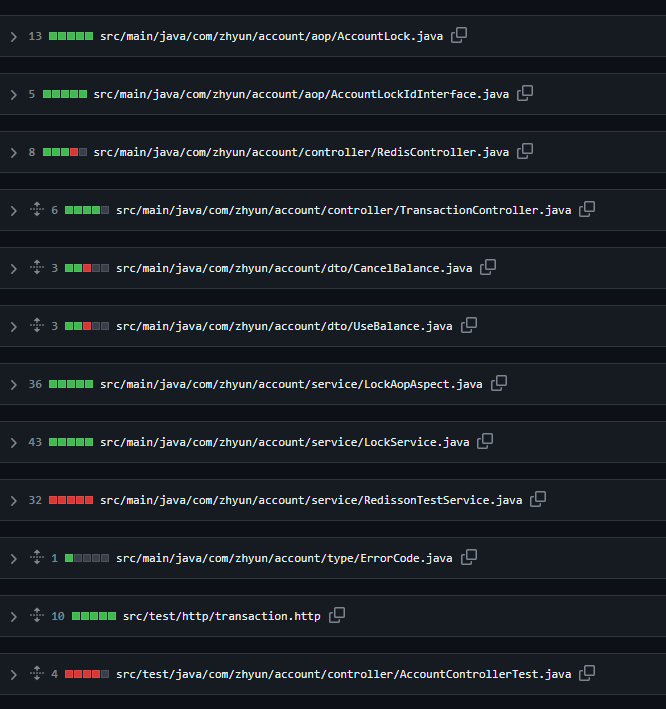The height and width of the screenshot is (709, 666).
Task: Open the TransactionController.java file link
Action: pyautogui.click(x=344, y=210)
